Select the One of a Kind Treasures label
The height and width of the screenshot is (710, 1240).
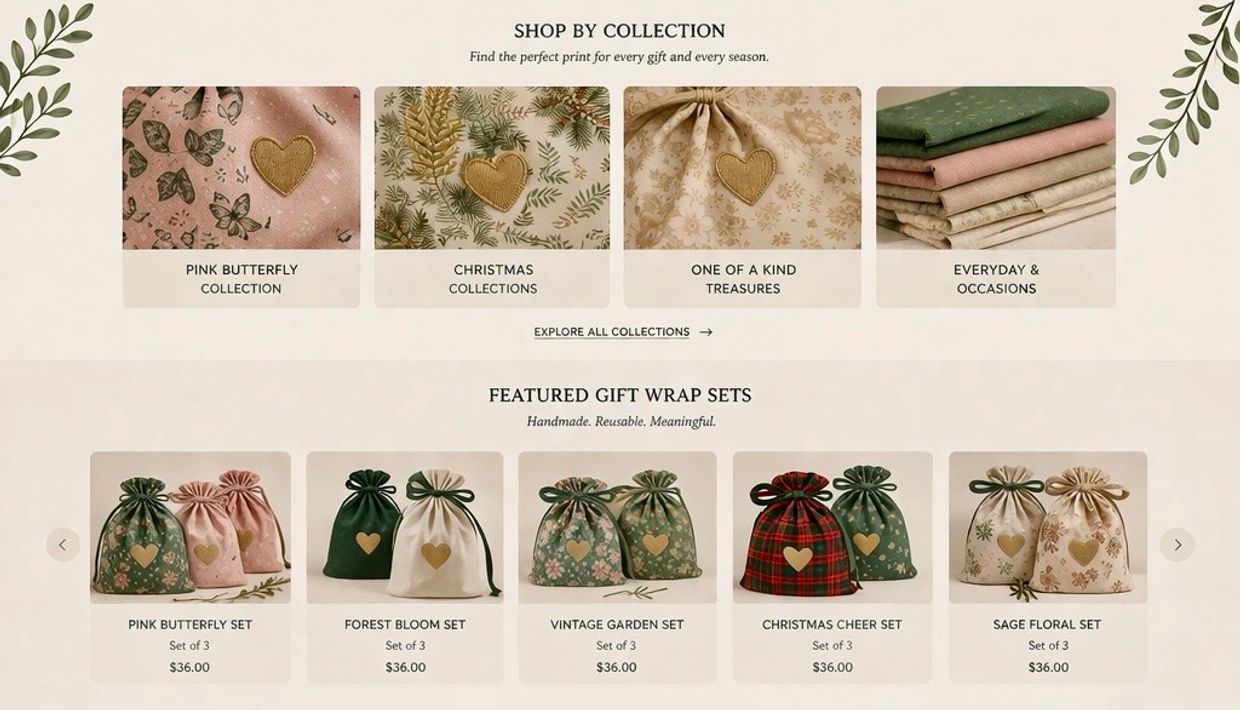[x=743, y=279]
